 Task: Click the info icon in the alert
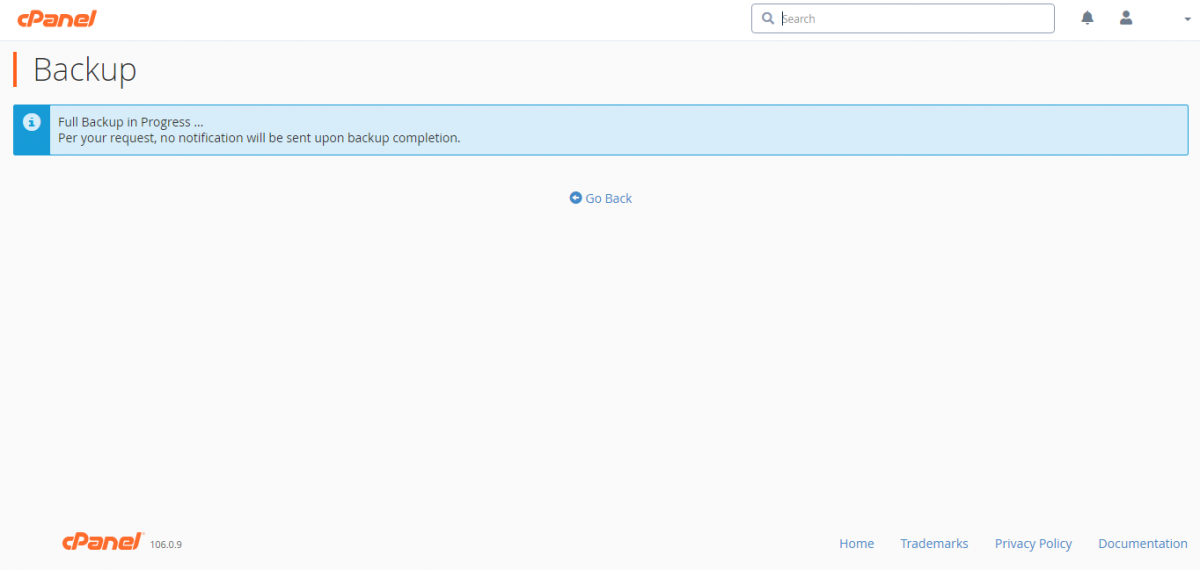(32, 122)
